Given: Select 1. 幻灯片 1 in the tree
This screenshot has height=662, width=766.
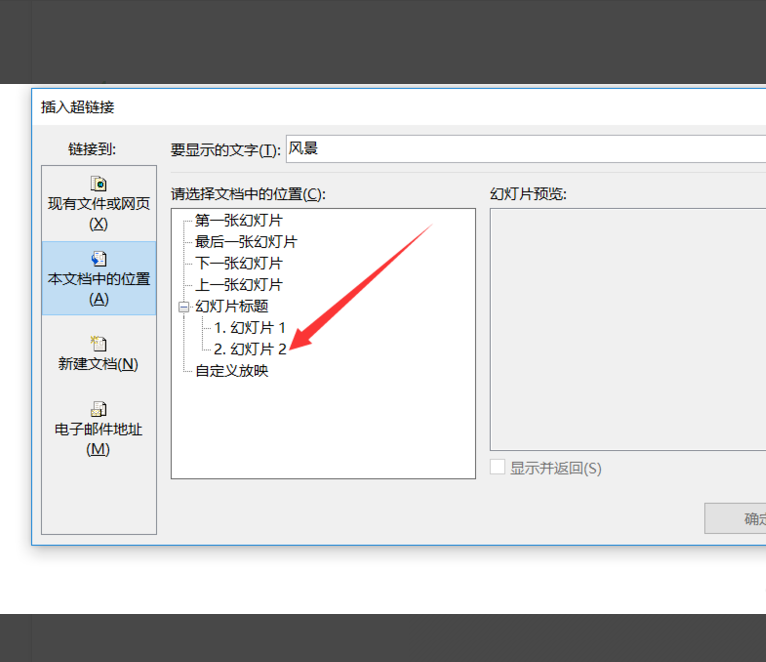Looking at the screenshot, I should tap(249, 328).
